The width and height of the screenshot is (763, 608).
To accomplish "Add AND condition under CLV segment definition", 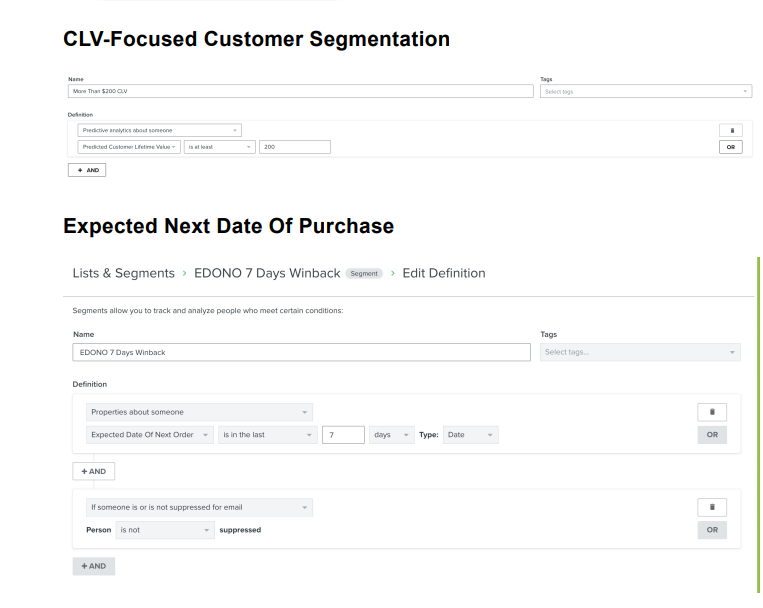I will tap(87, 170).
